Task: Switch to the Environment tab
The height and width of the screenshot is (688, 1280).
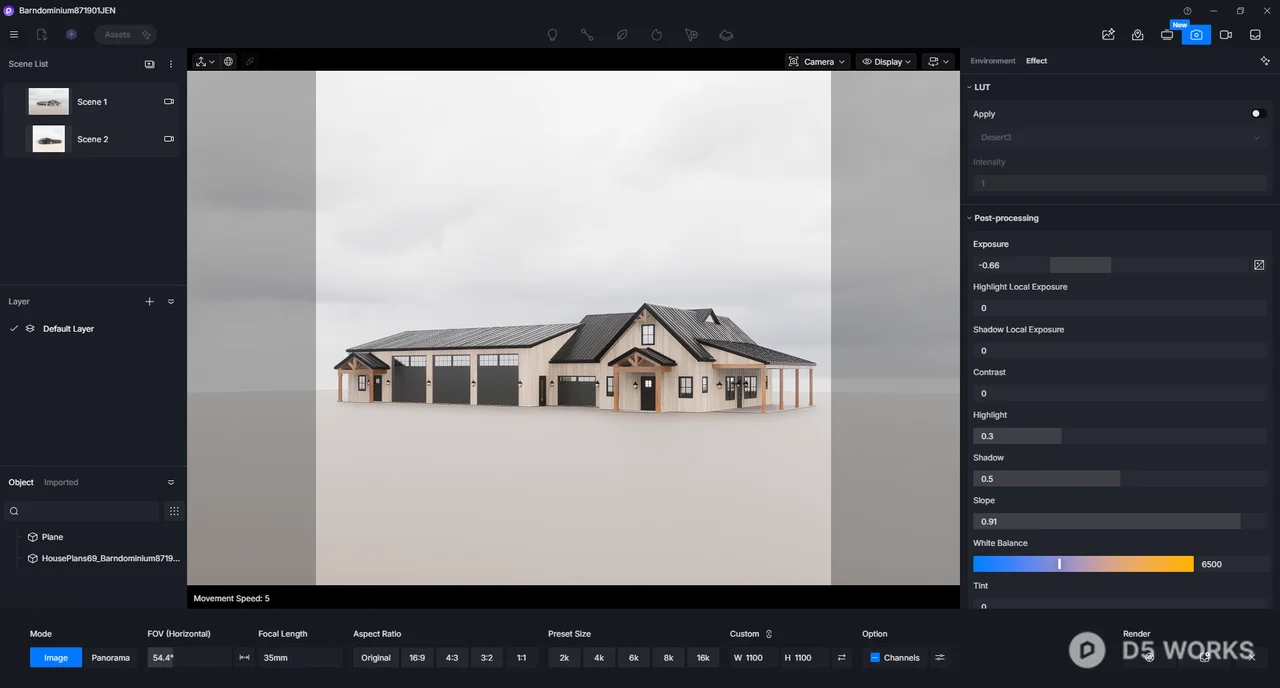Action: point(993,61)
